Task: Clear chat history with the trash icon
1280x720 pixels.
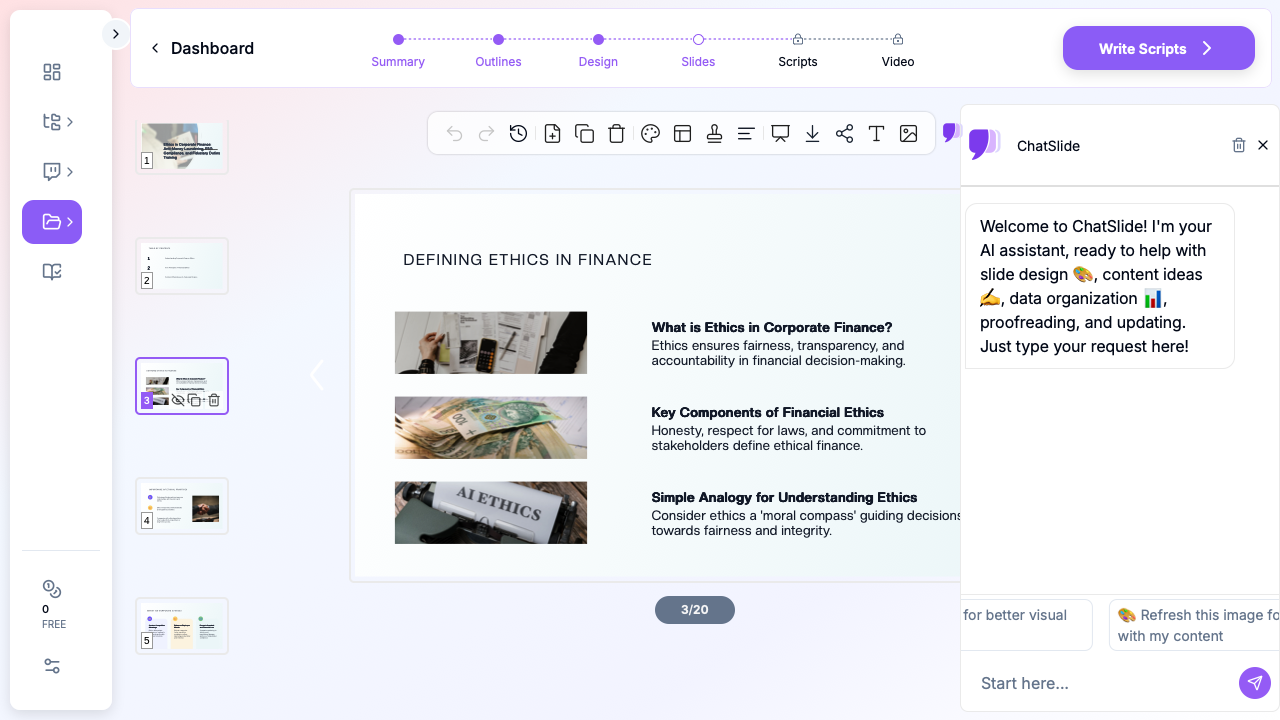Action: [1239, 145]
